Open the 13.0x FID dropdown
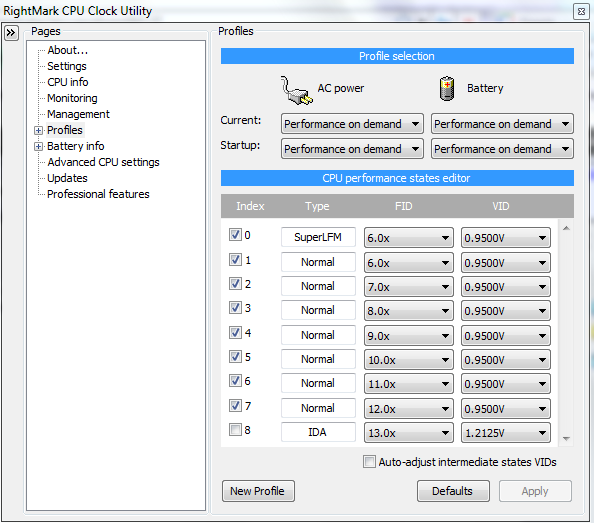Screen dimensions: 594x523 pos(409,433)
